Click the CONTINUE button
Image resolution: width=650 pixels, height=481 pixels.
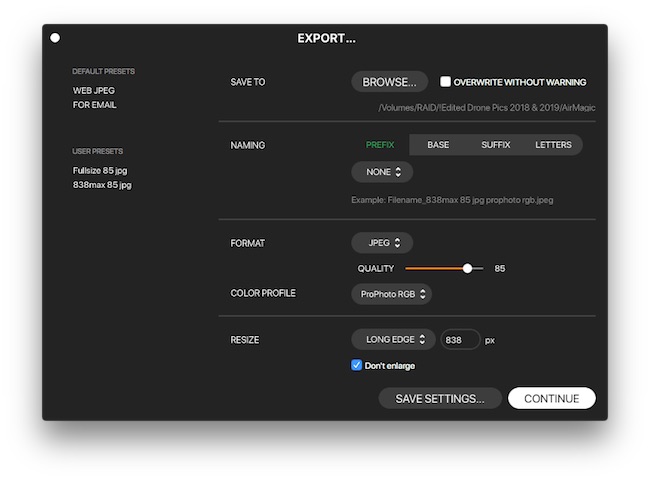click(x=552, y=398)
